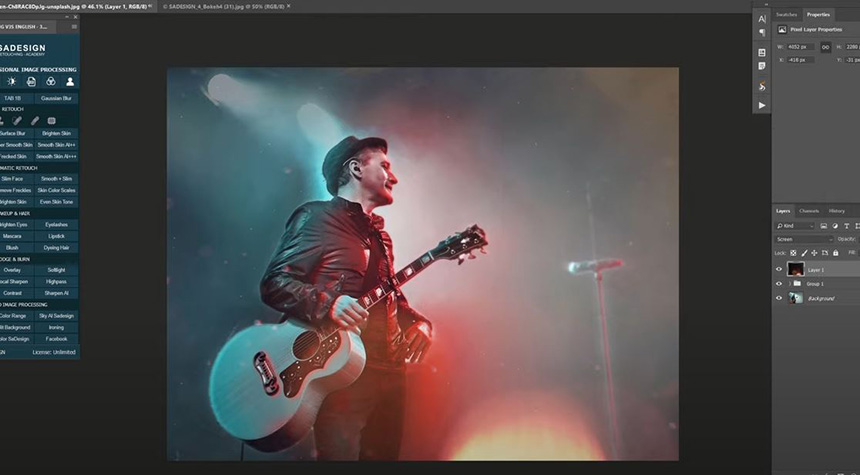Click the lock image pixels brush icon
Image resolution: width=860 pixels, height=475 pixels.
(803, 253)
